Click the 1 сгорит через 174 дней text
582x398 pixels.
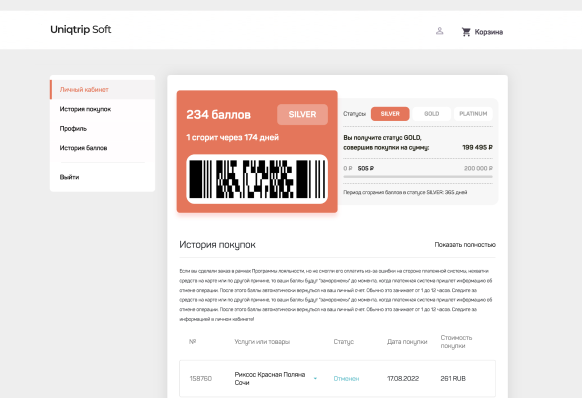(x=232, y=137)
